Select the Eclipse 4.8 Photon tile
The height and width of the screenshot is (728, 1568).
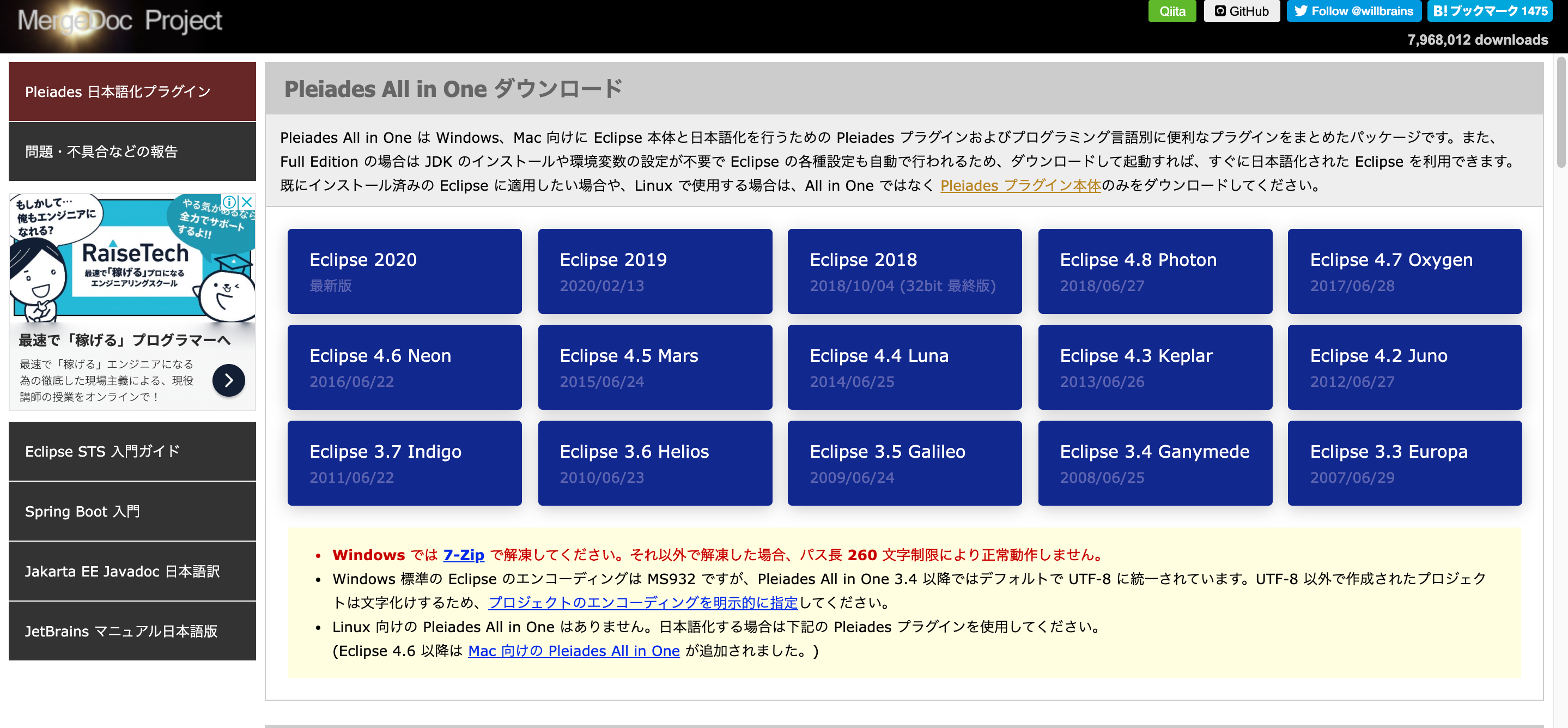1156,271
